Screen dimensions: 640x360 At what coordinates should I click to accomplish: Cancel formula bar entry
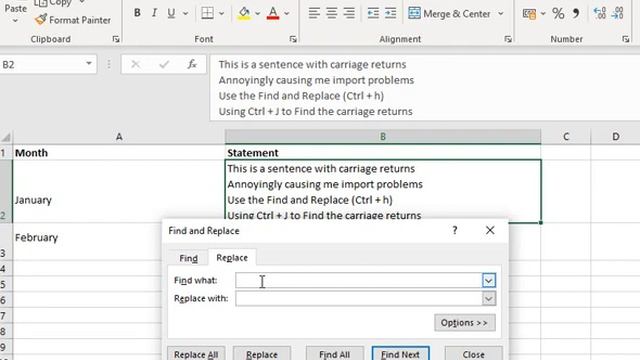(136, 64)
